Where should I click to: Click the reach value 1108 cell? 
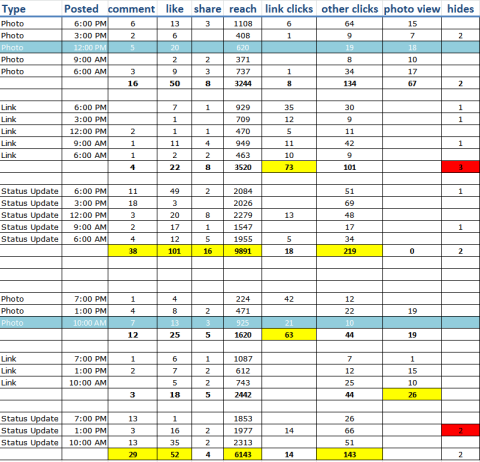click(243, 24)
